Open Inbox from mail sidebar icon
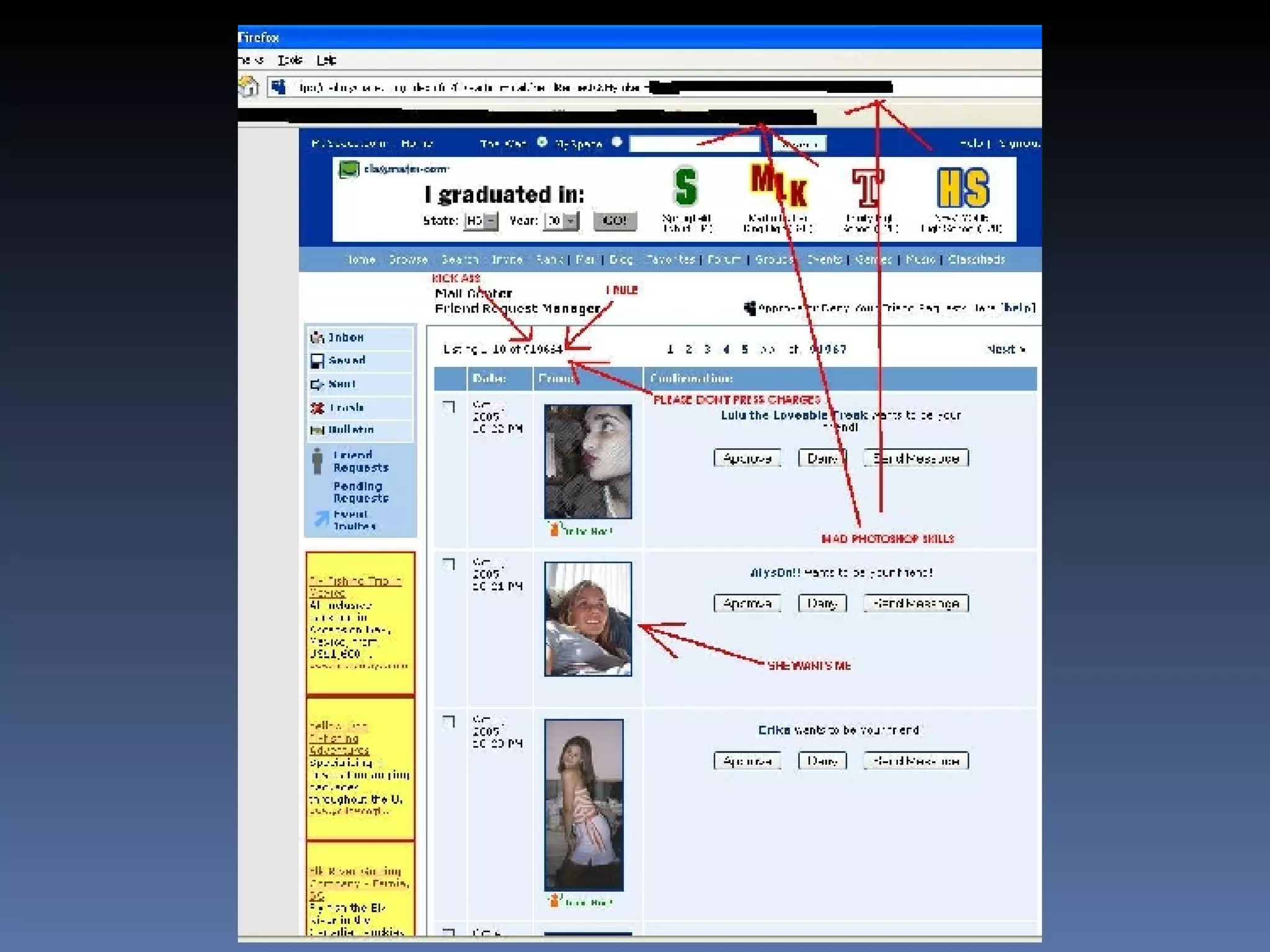 [x=317, y=338]
